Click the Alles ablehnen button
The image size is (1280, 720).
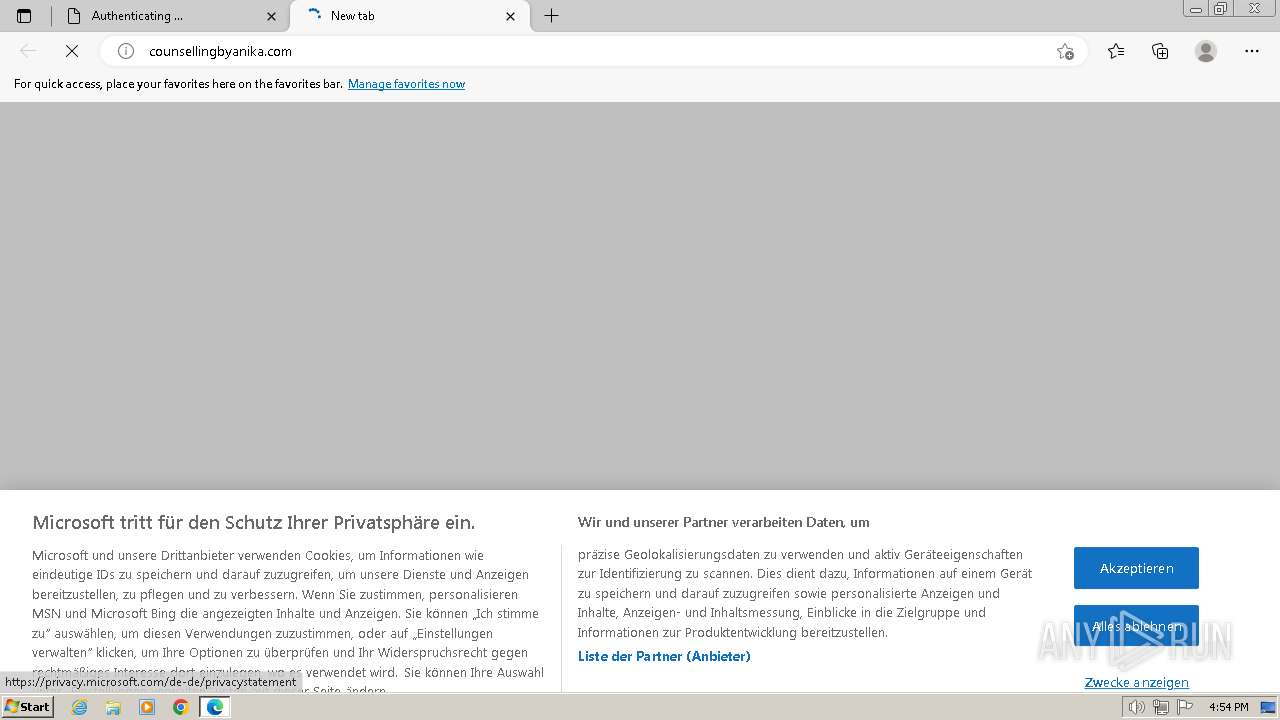1136,626
